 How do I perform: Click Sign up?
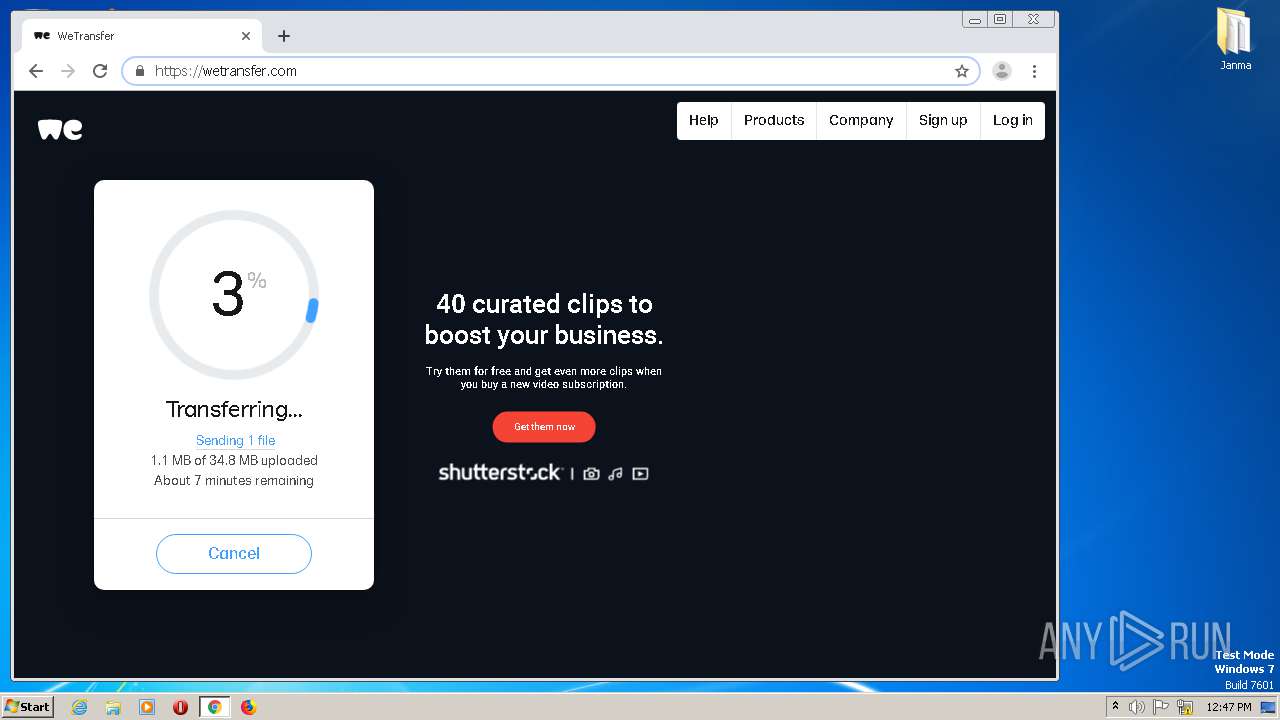(943, 120)
